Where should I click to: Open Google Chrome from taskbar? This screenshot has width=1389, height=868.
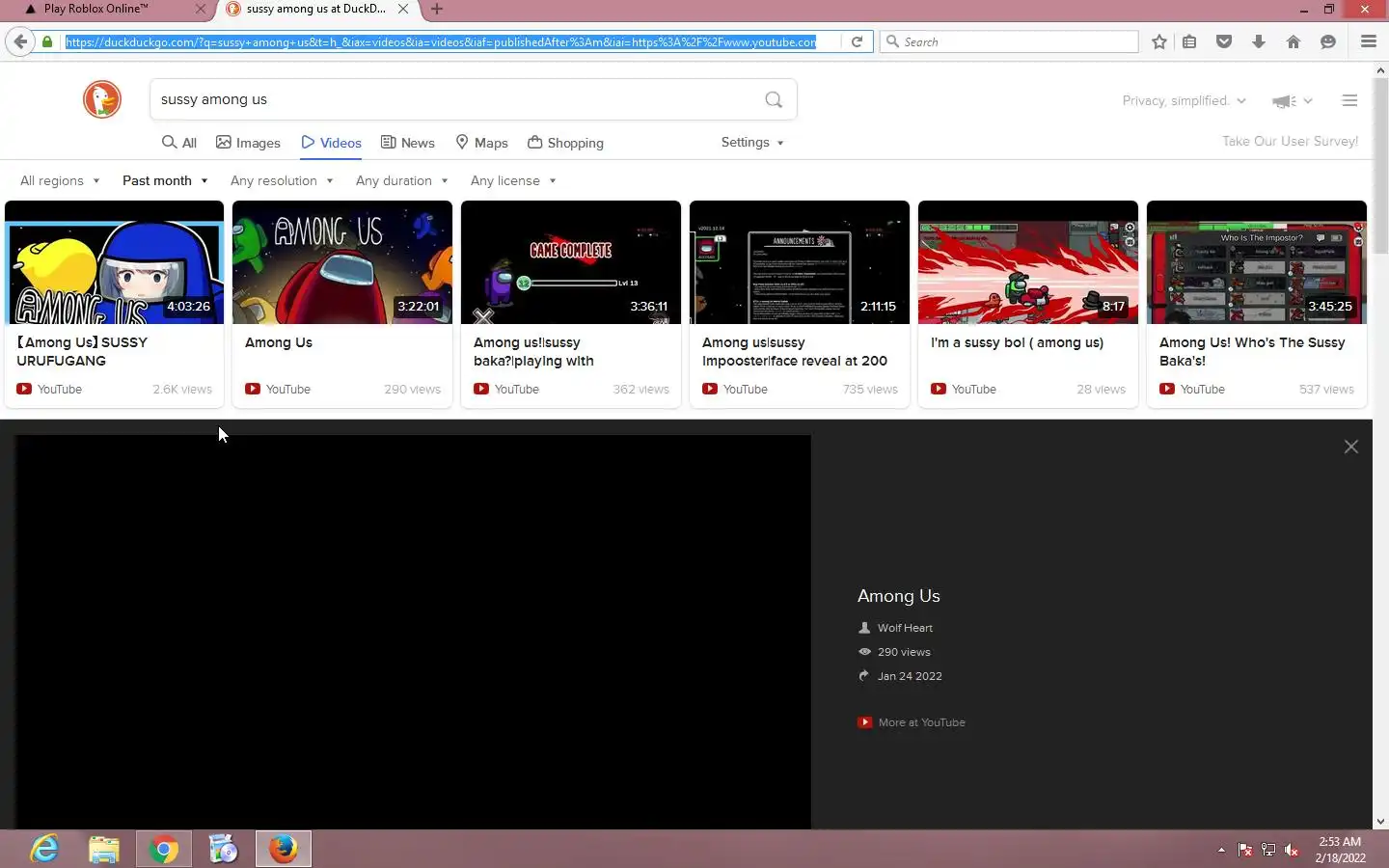[x=164, y=850]
